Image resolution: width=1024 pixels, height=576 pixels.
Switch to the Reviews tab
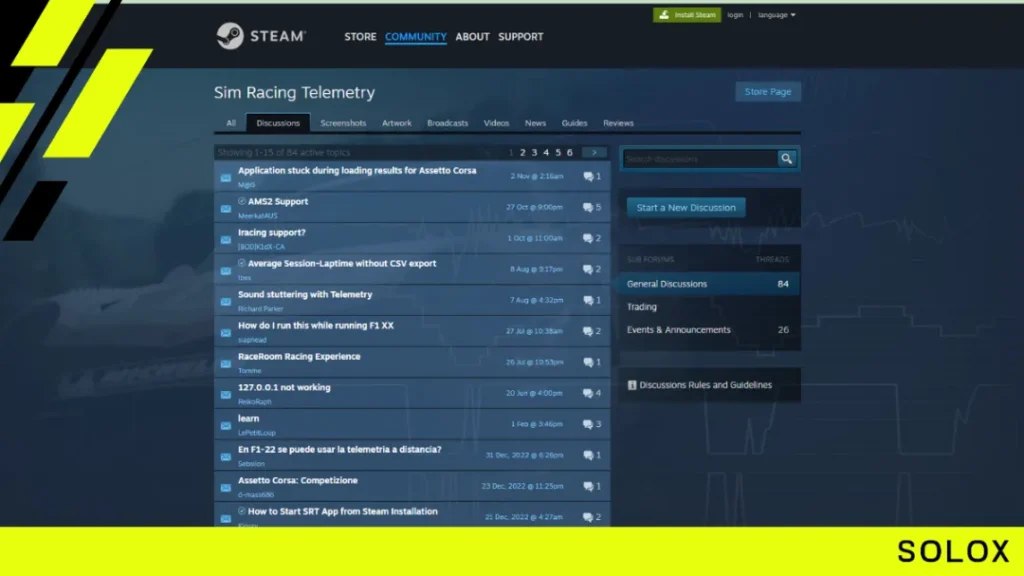[618, 123]
